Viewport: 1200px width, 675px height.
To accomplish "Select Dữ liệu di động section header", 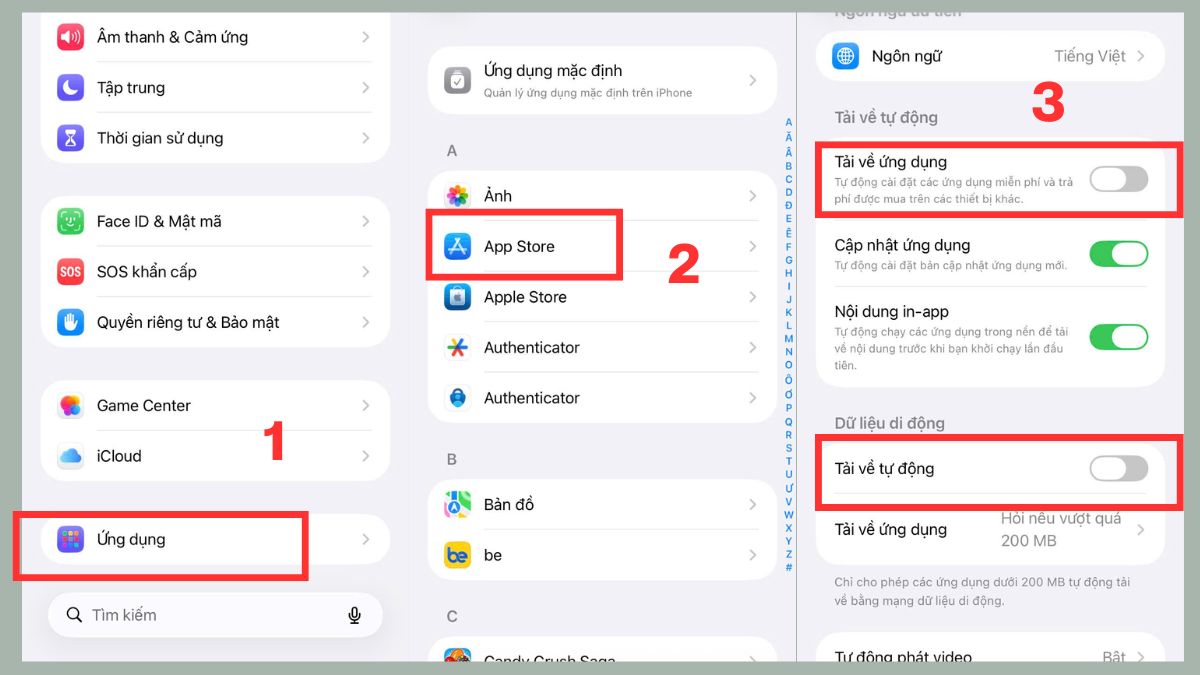I will tap(889, 423).
